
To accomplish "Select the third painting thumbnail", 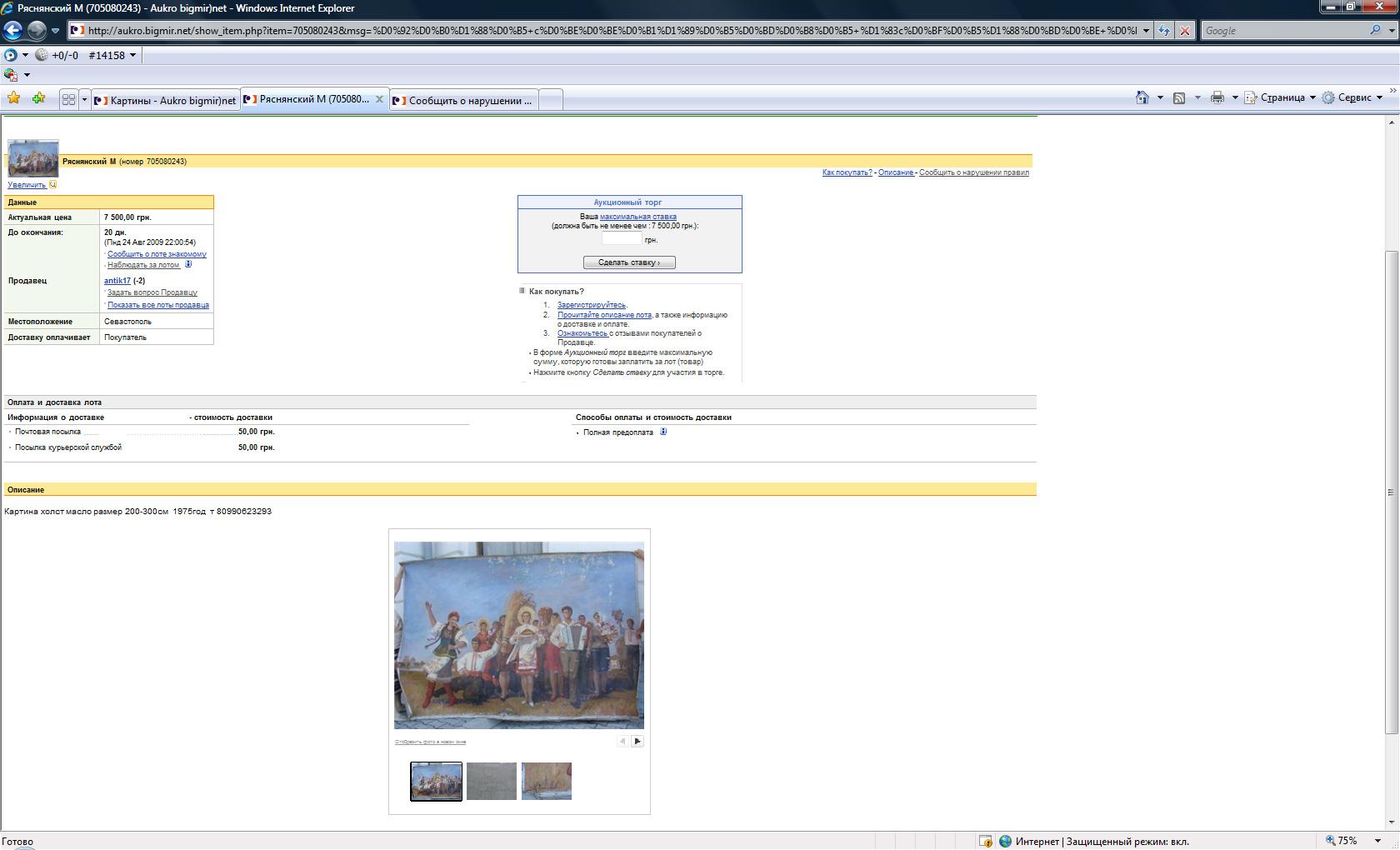I will 547,782.
